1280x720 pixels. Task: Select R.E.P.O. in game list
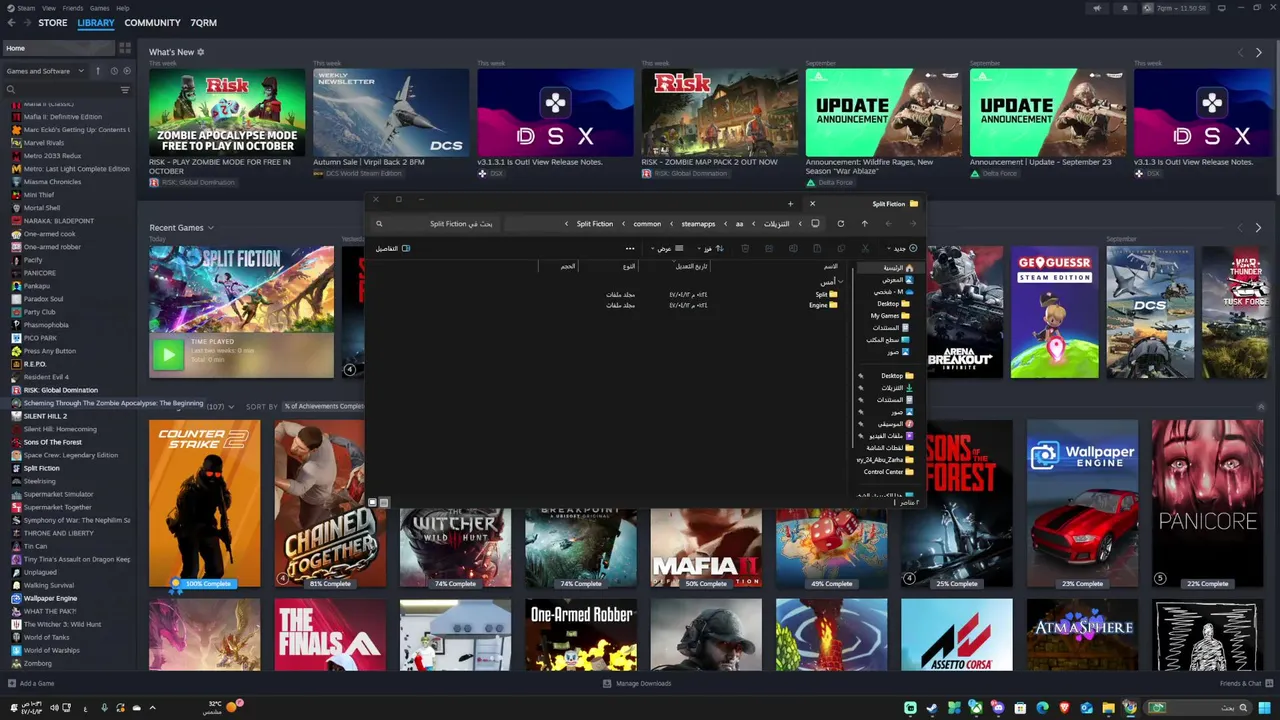pyautogui.click(x=35, y=364)
